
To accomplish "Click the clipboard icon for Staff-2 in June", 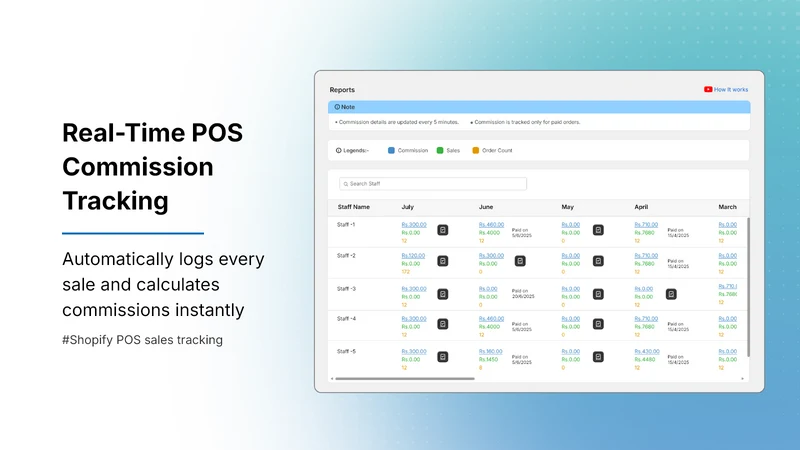I will [x=520, y=261].
